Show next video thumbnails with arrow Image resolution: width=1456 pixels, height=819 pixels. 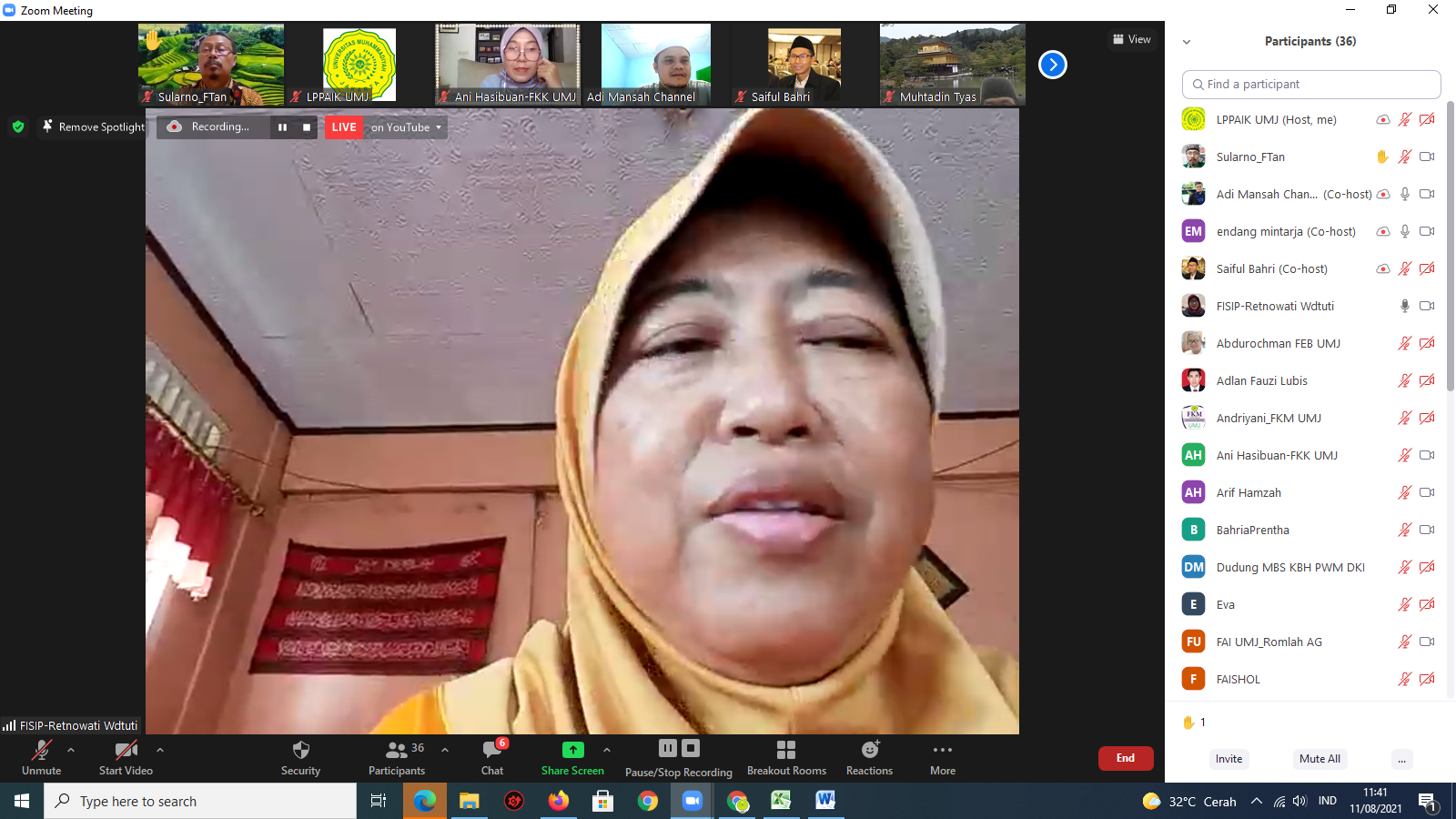1053,65
